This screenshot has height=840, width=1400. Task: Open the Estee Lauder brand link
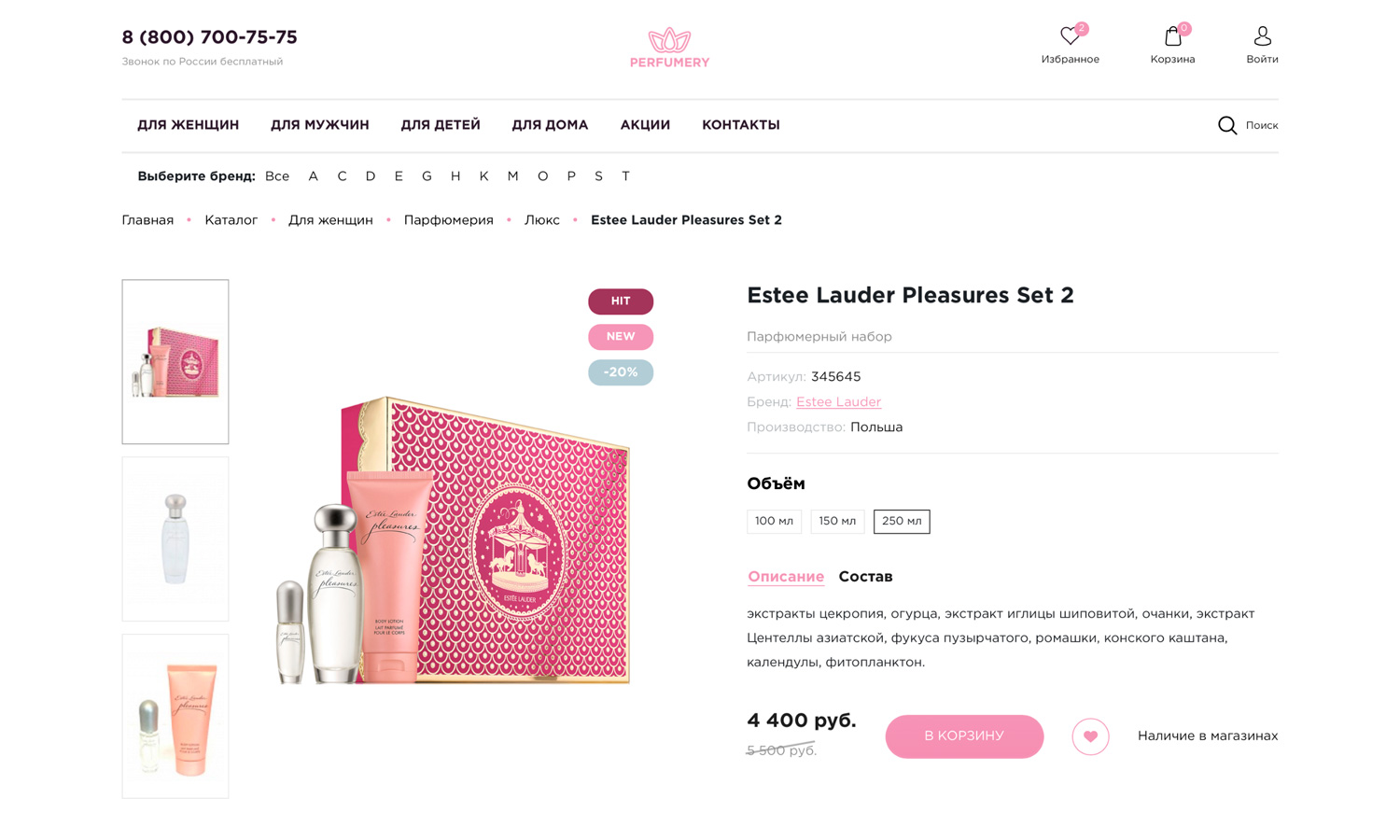pos(838,402)
